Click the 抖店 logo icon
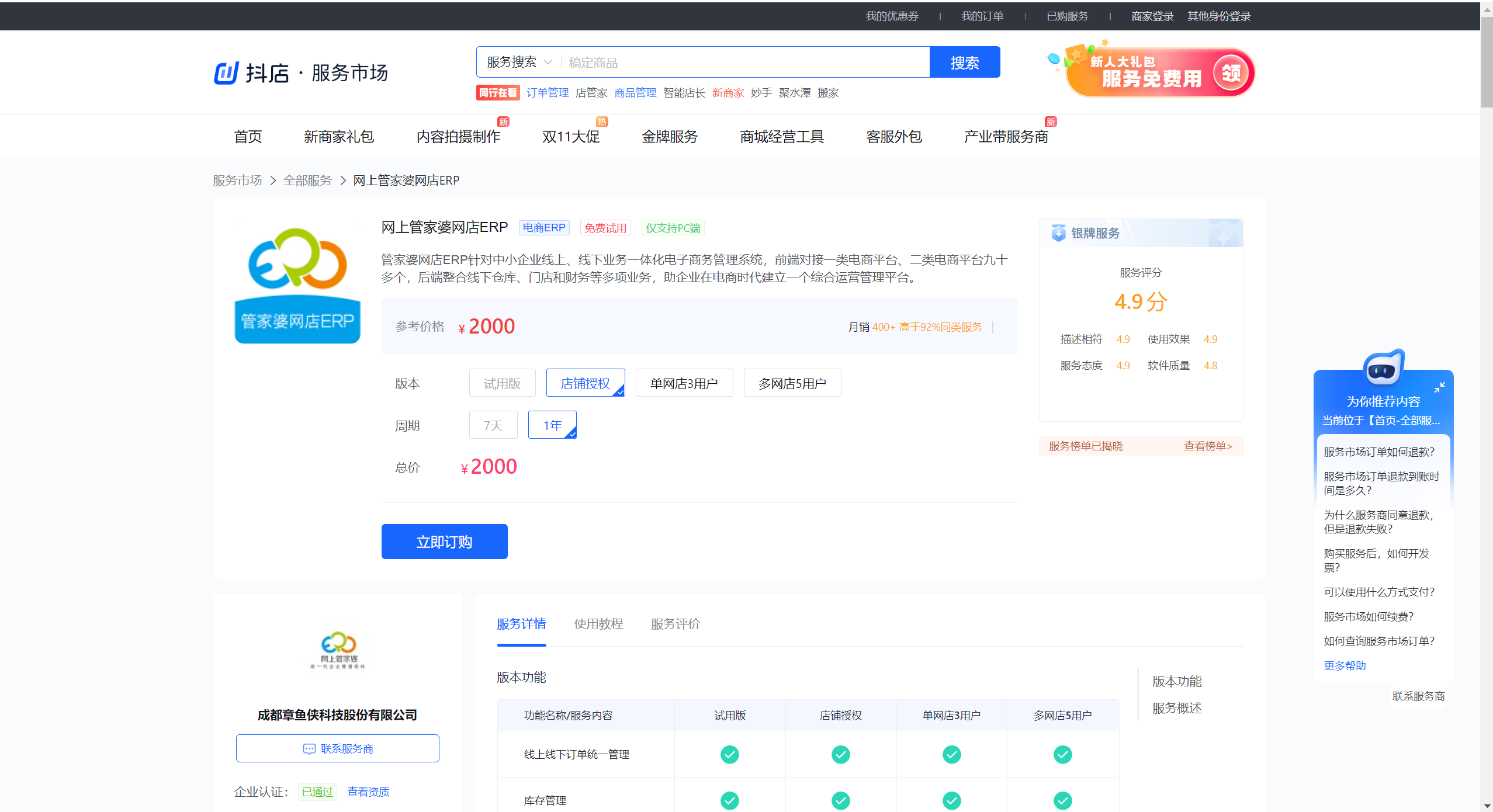This screenshot has width=1493, height=812. pos(227,73)
